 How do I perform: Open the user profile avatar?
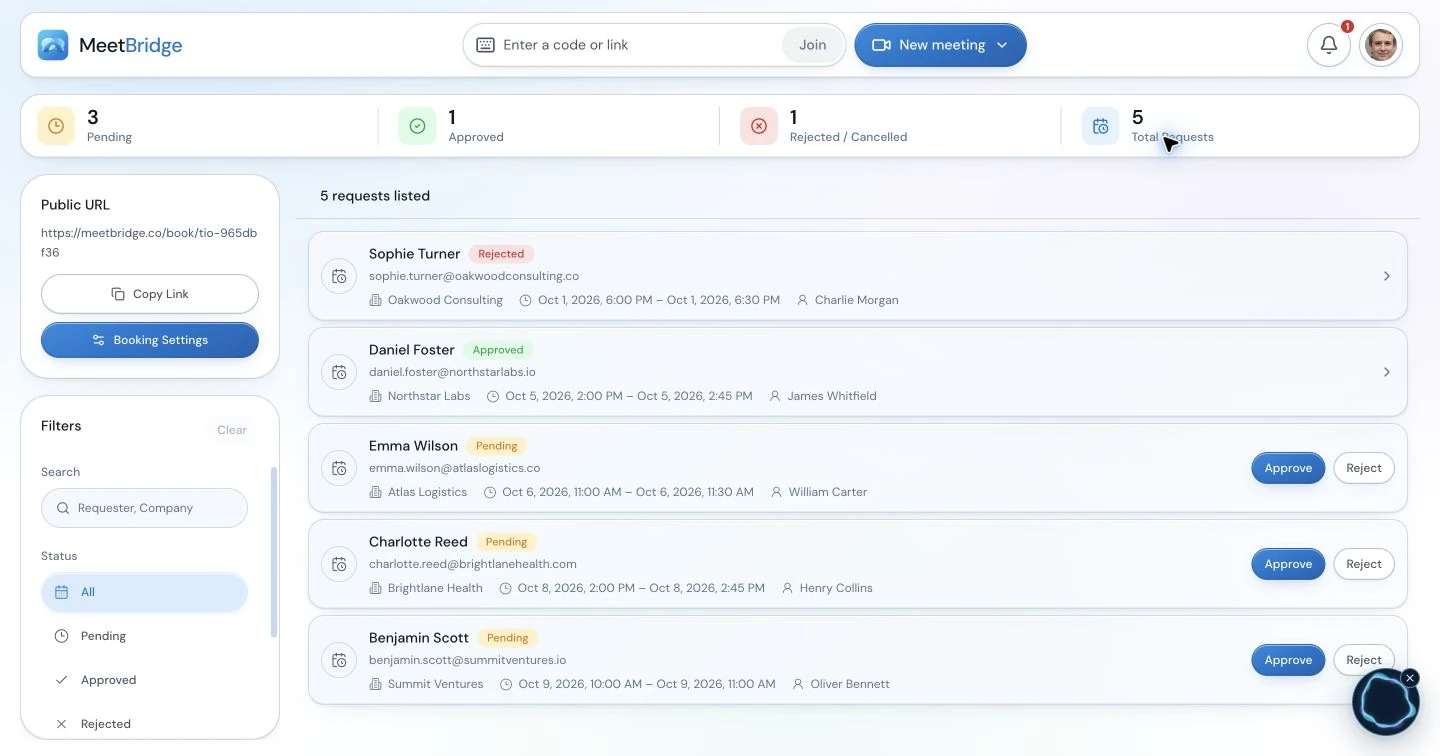coord(1381,45)
